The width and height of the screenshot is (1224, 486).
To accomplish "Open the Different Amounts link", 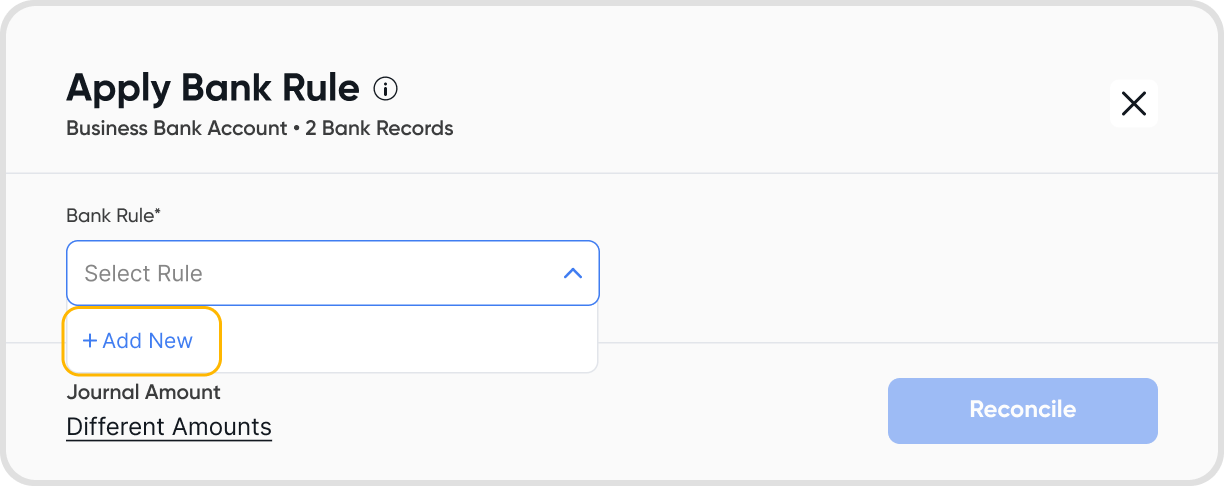I will (169, 427).
